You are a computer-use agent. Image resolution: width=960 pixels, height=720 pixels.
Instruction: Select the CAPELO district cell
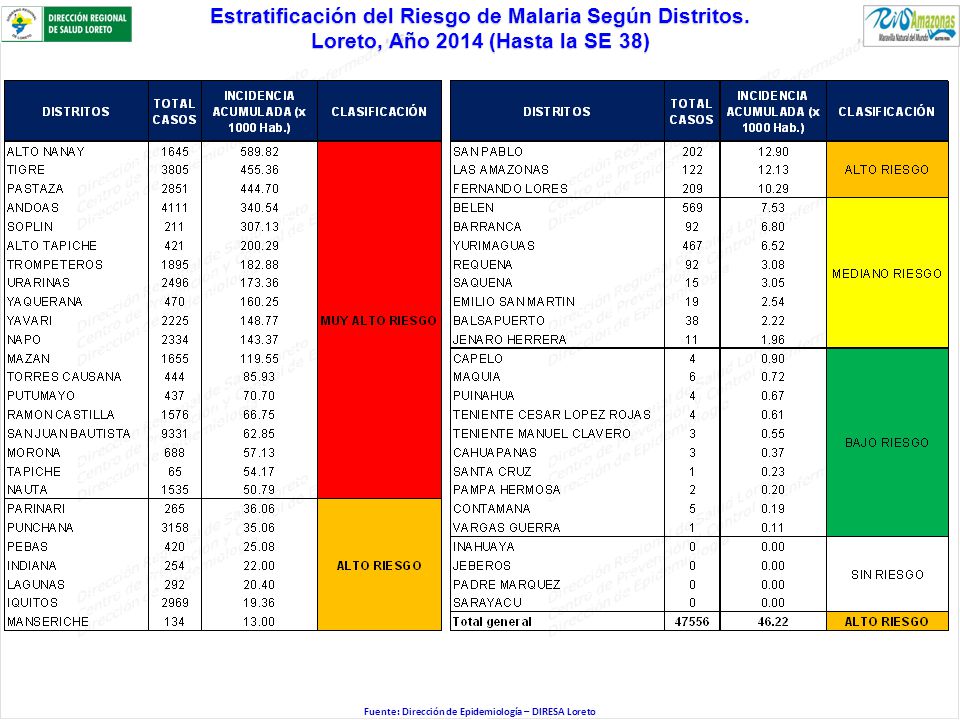557,359
